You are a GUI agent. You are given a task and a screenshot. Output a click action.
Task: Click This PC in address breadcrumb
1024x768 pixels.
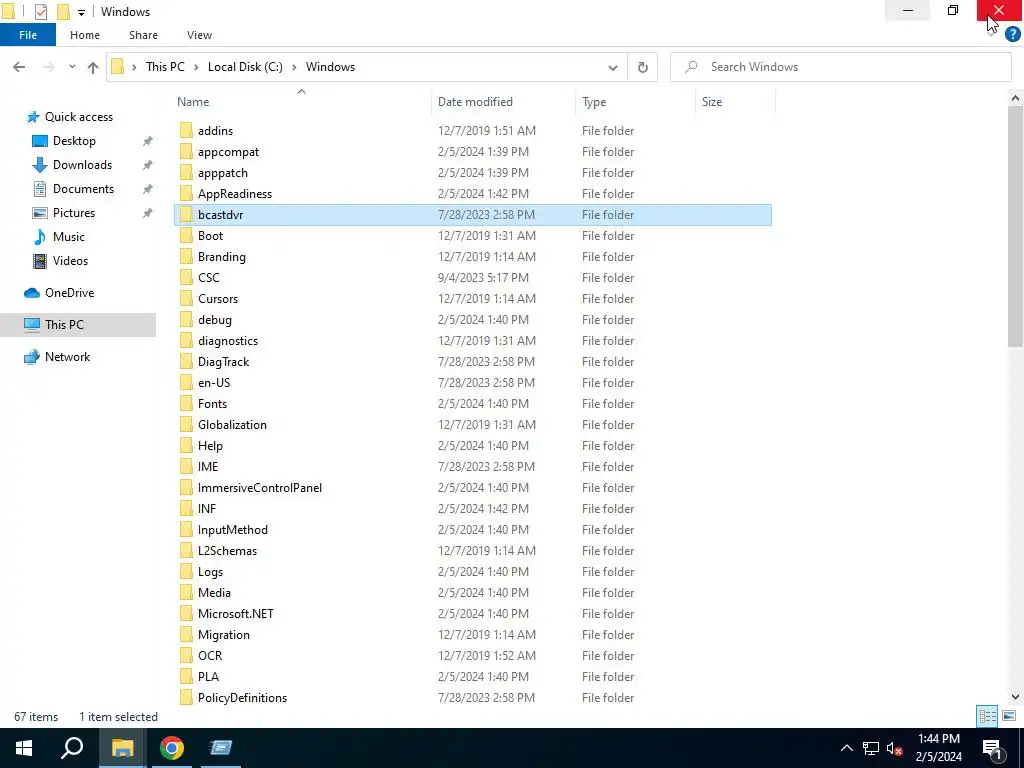[165, 67]
